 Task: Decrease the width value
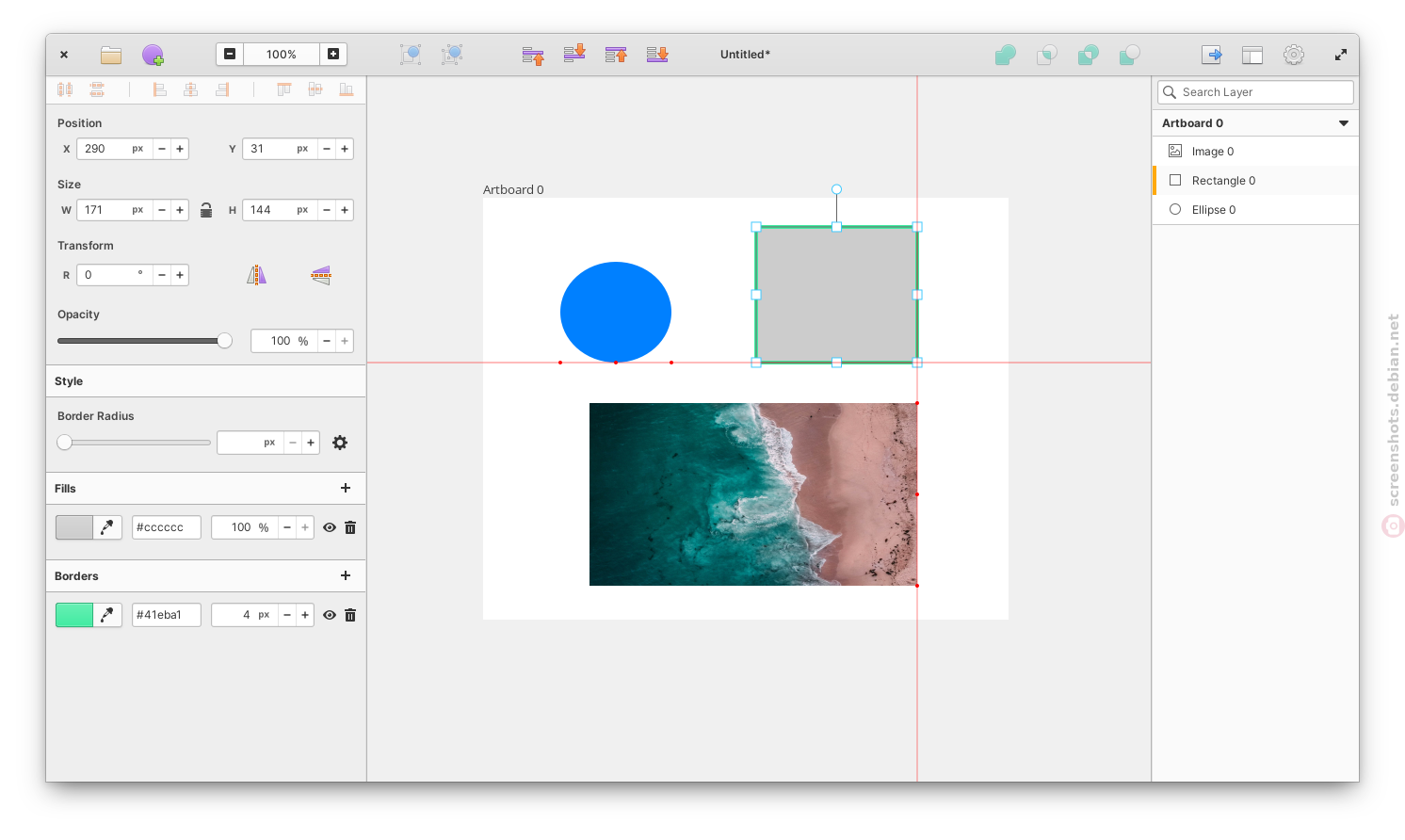click(x=162, y=210)
